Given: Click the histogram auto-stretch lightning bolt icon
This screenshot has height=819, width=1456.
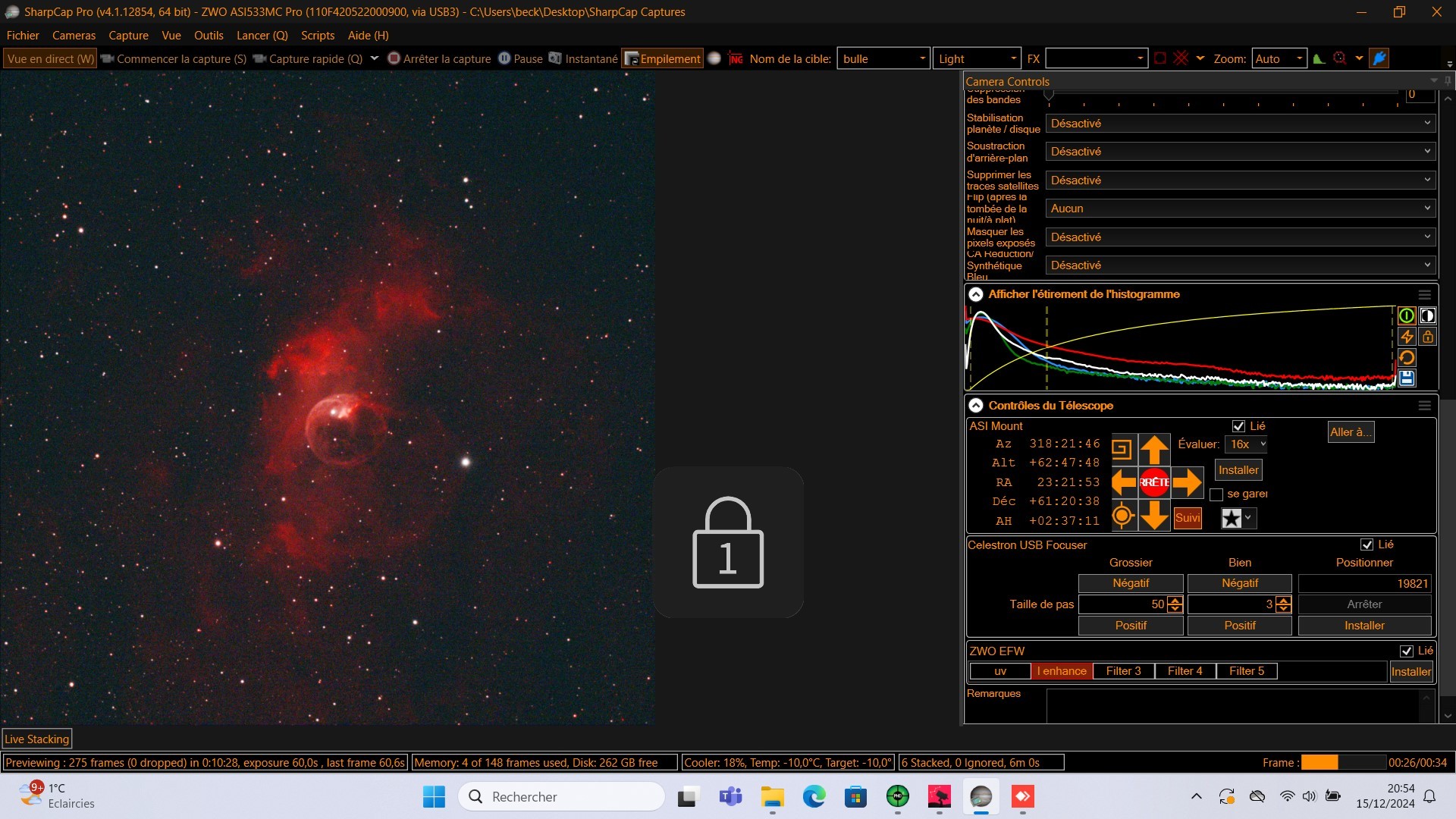Looking at the screenshot, I should 1407,337.
